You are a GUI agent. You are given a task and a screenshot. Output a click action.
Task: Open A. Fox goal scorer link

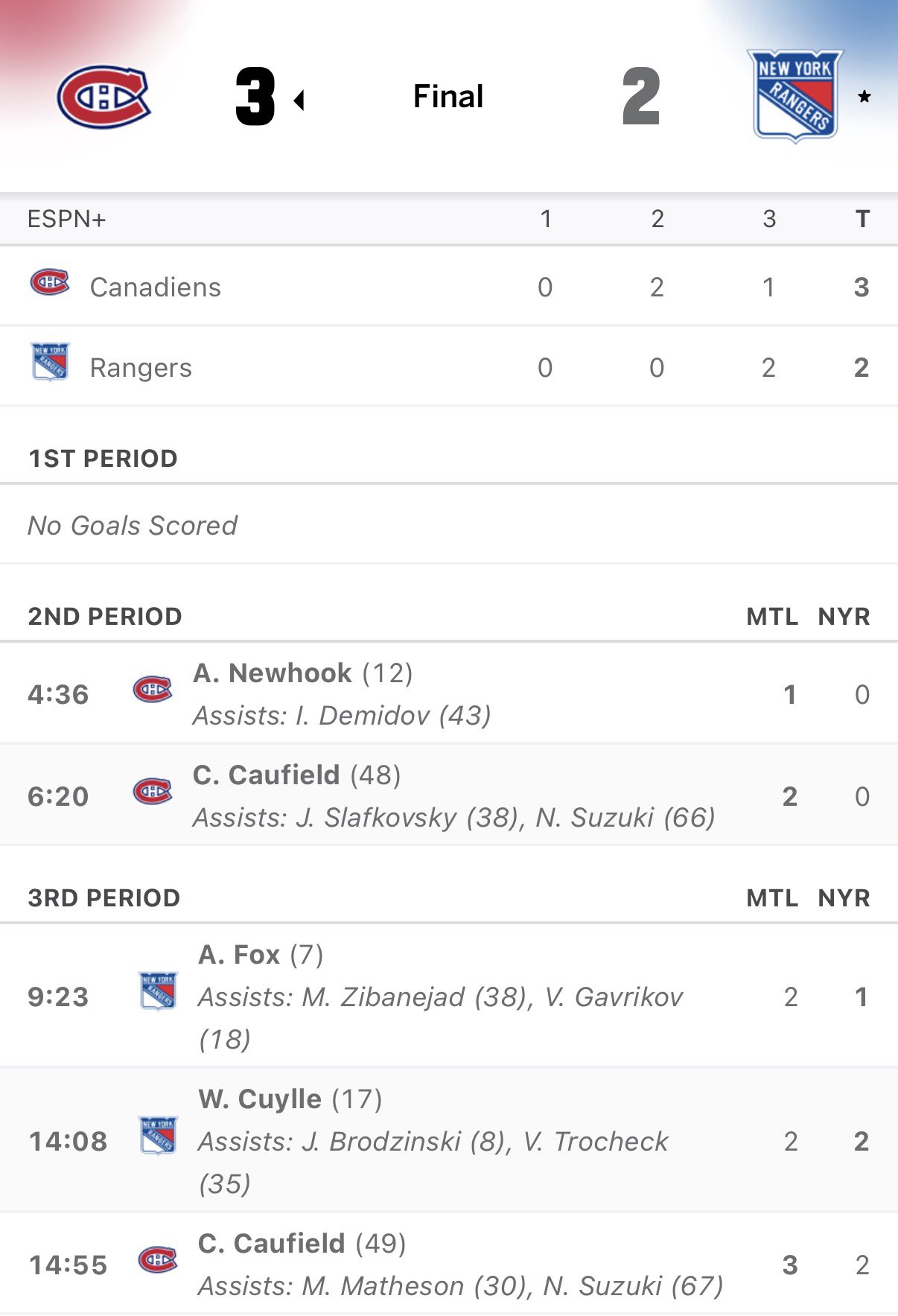click(239, 955)
